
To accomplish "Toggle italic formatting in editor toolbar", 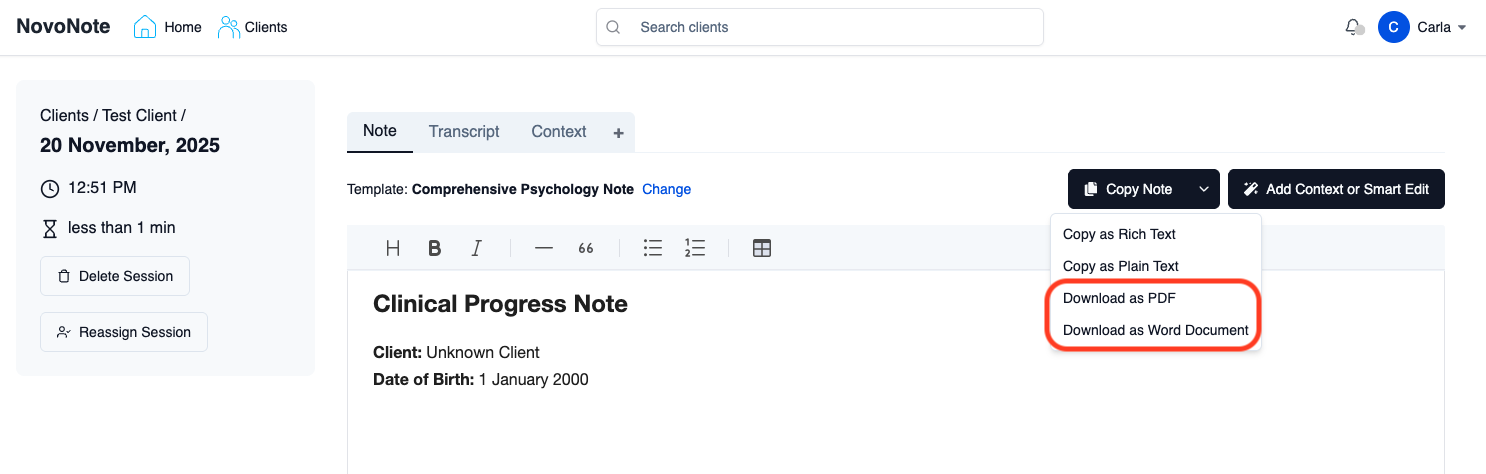I will point(477,248).
